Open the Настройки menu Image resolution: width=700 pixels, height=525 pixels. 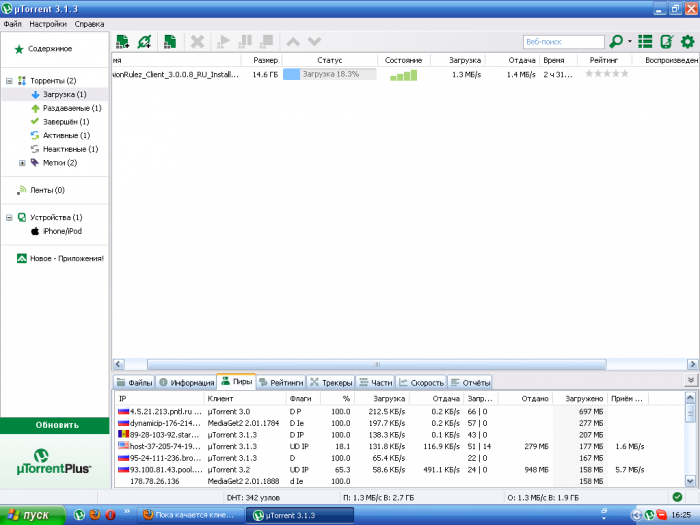tap(49, 22)
